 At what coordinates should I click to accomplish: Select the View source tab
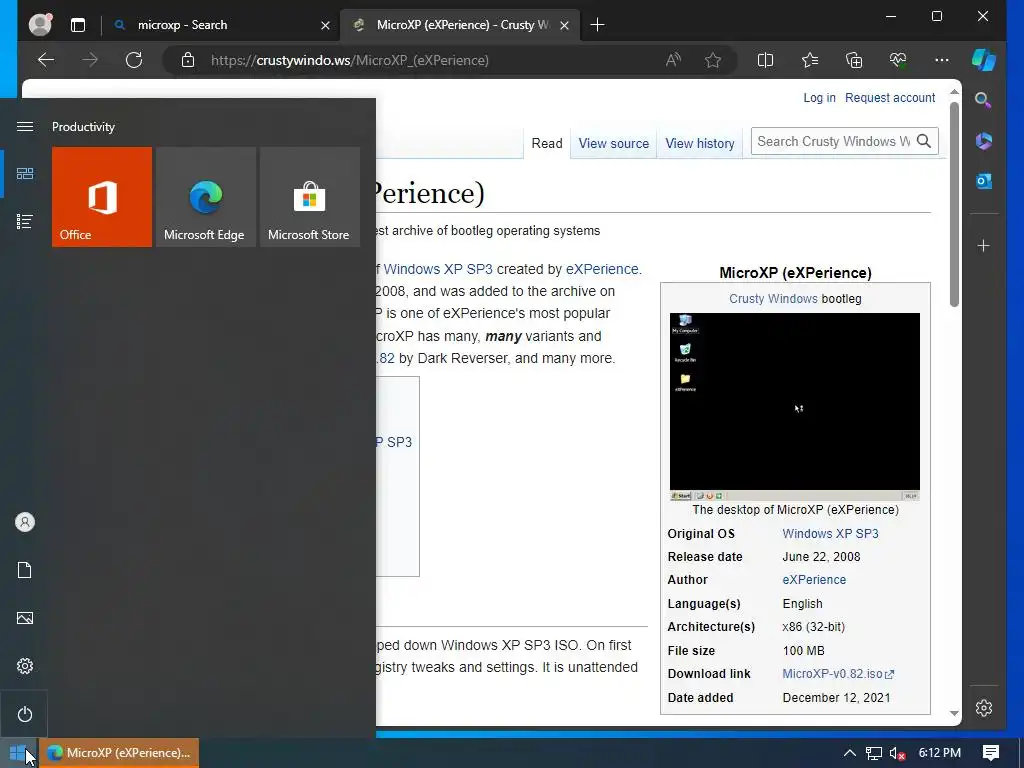[614, 143]
